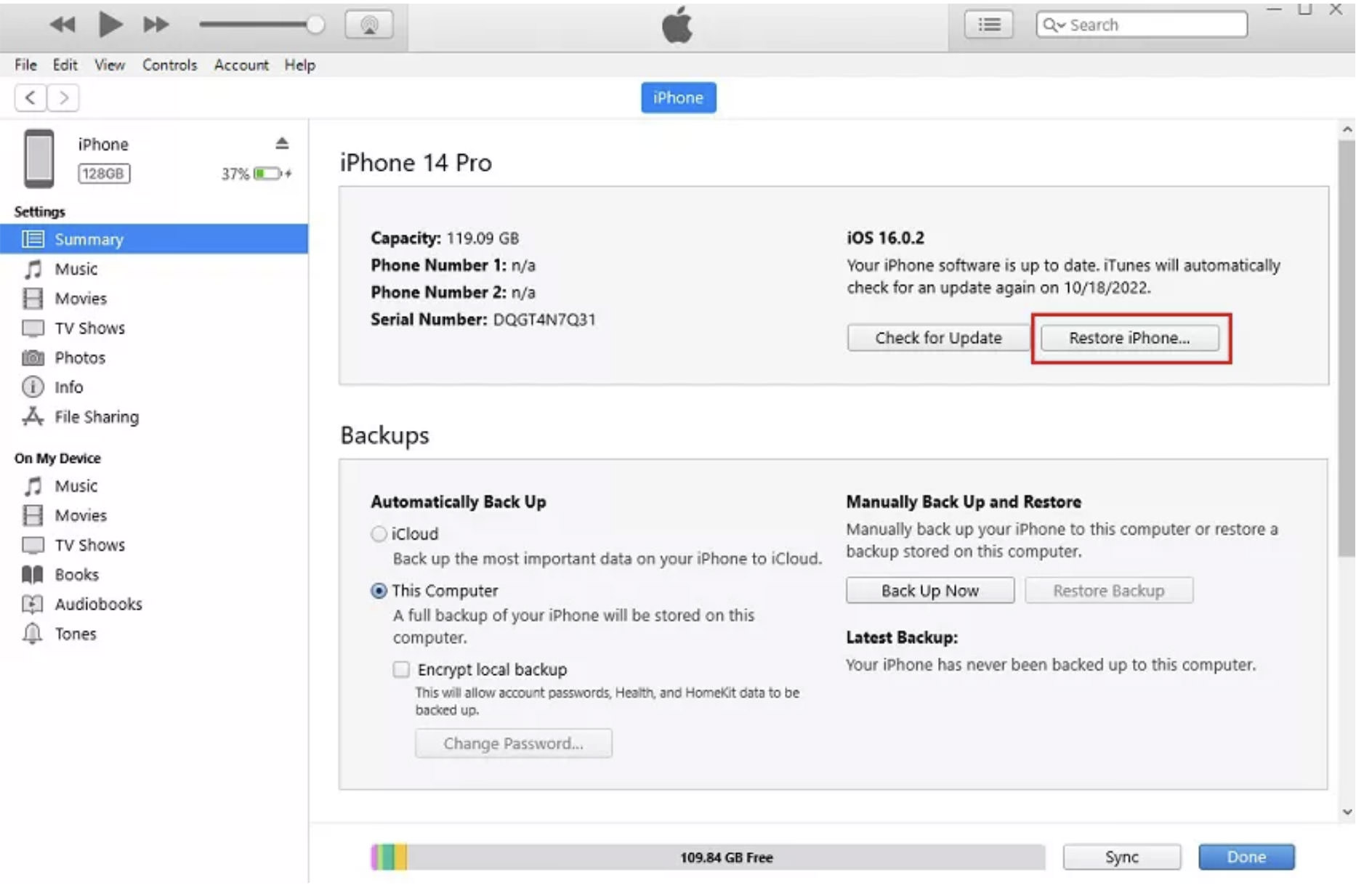Viewport: 1356px width, 896px height.
Task: Click the play button
Action: point(110,25)
